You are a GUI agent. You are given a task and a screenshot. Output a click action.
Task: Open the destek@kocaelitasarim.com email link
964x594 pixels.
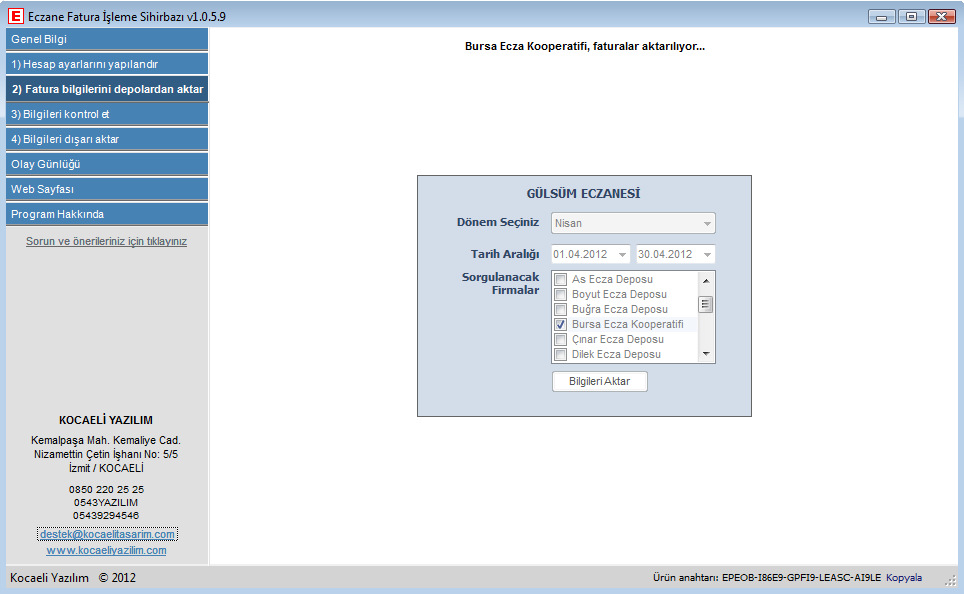107,534
